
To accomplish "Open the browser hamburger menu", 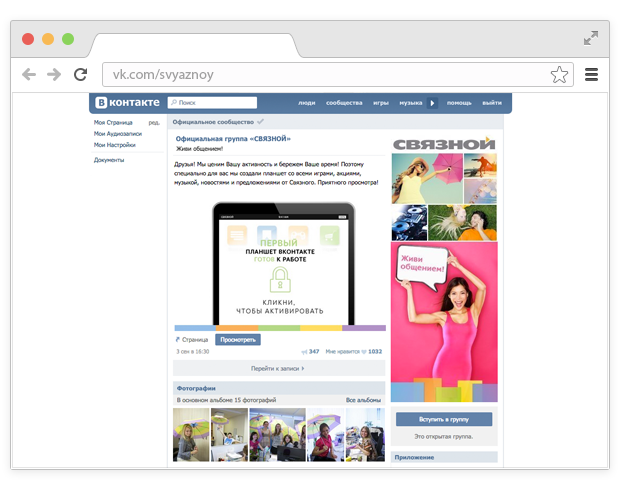I will point(591,74).
